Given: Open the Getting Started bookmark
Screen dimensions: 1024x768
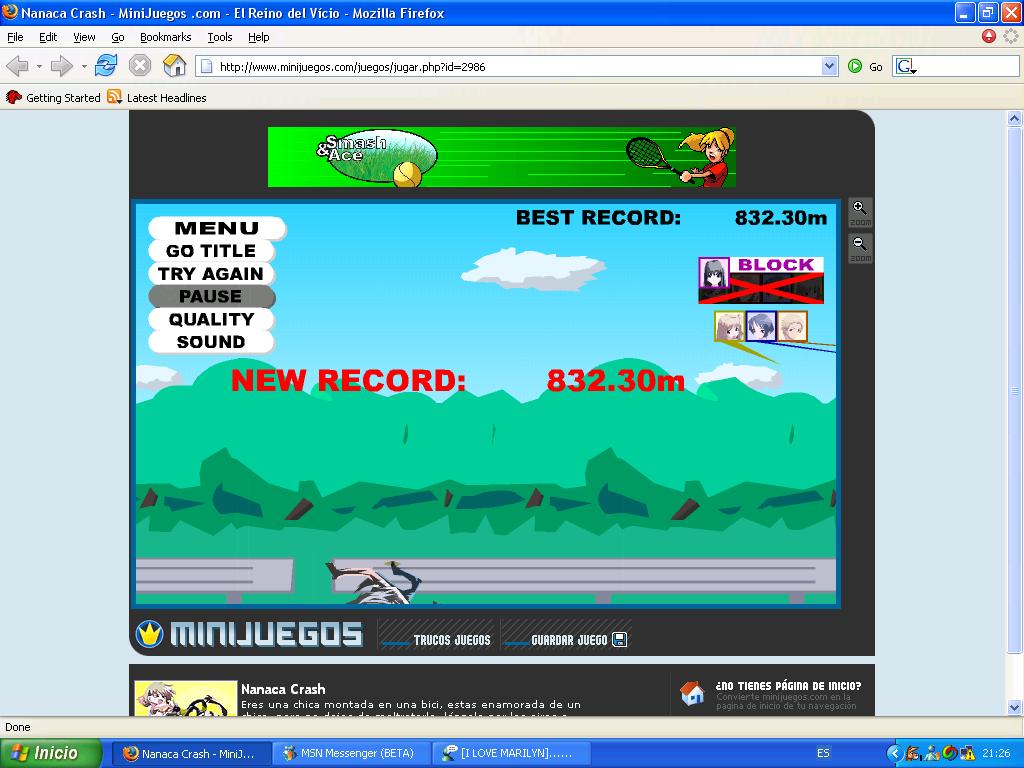Looking at the screenshot, I should coord(63,97).
